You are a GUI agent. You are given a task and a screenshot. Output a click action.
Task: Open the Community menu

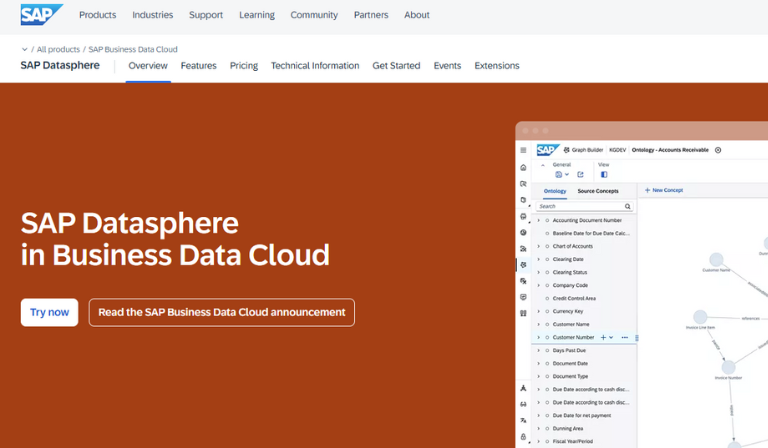point(314,15)
